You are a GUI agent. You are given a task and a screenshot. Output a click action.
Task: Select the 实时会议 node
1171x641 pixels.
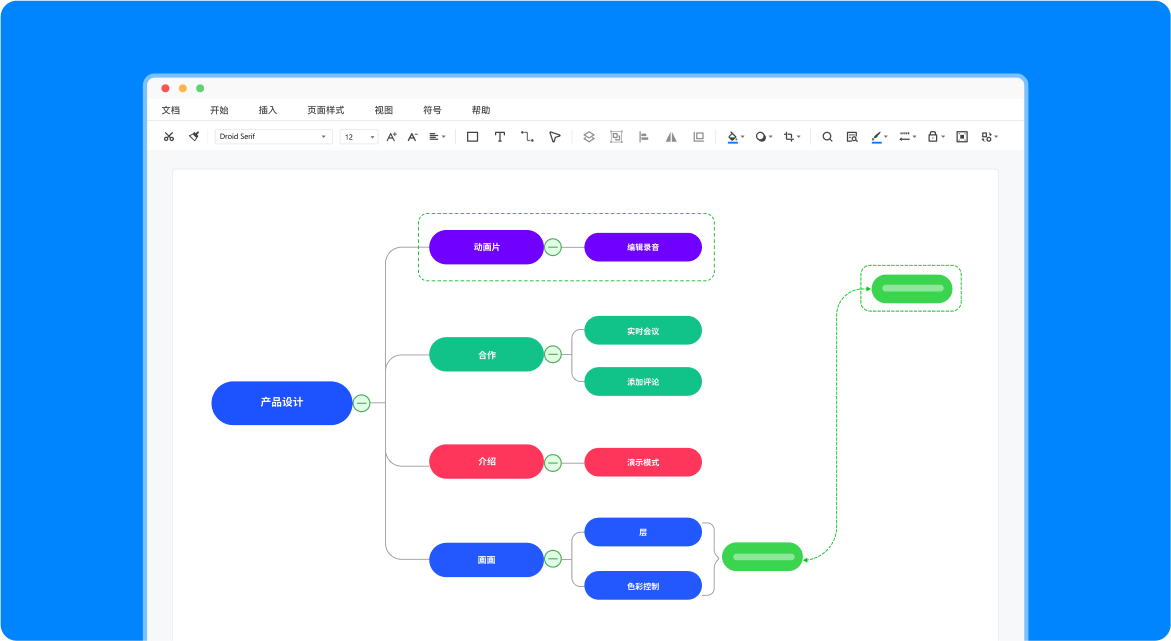click(x=643, y=331)
